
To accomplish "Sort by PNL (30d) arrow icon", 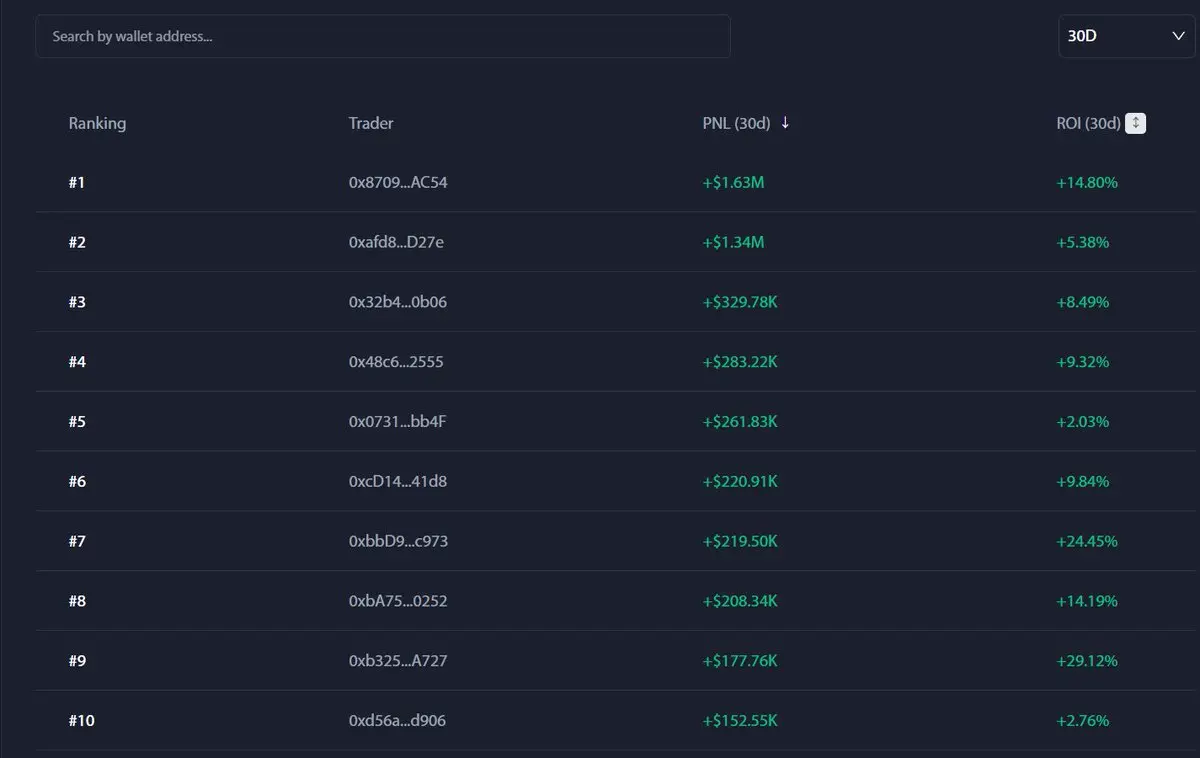I will [785, 123].
